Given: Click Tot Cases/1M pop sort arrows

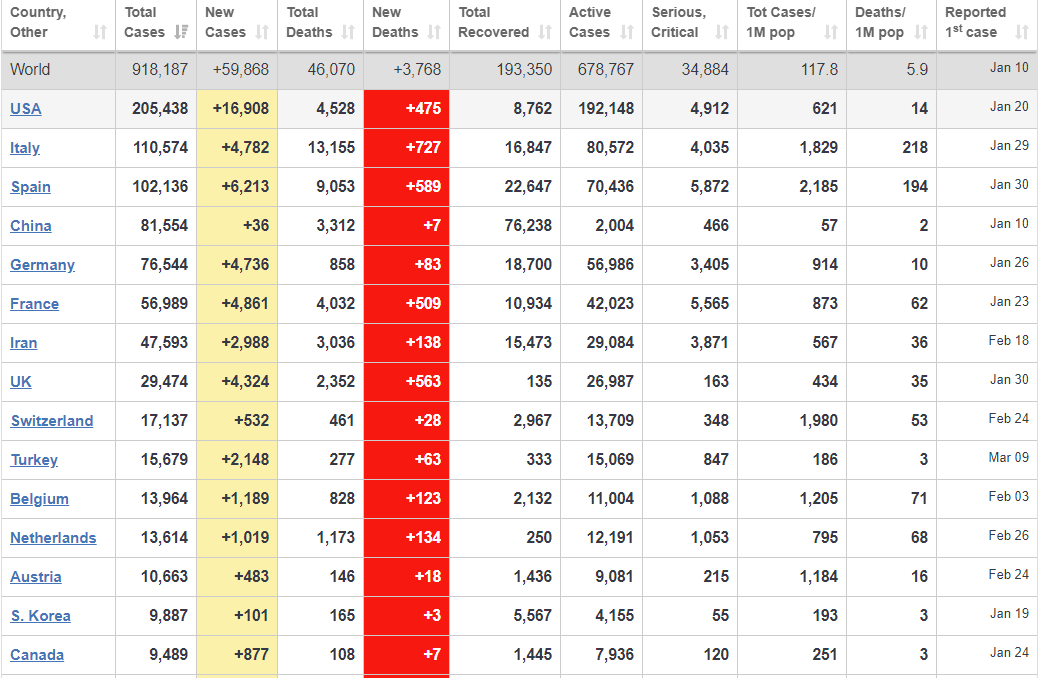Looking at the screenshot, I should click(831, 33).
